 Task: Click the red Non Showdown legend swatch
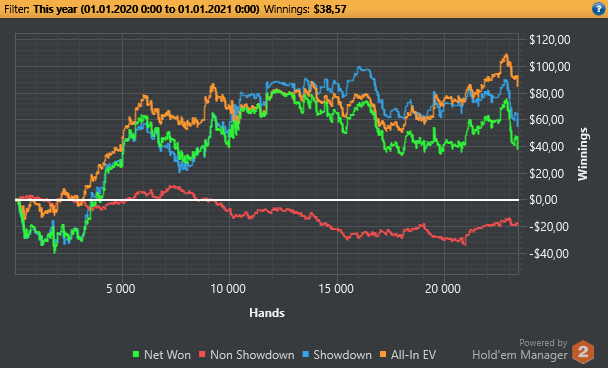tap(202, 354)
